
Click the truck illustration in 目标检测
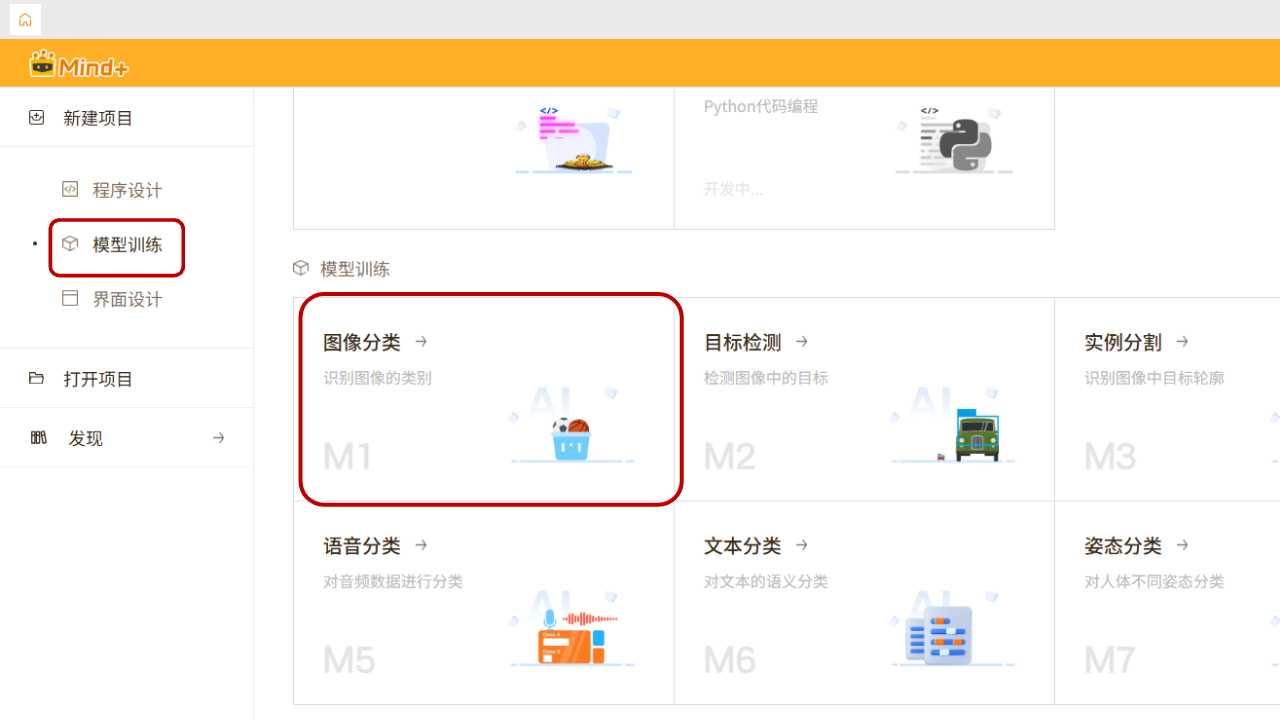975,436
